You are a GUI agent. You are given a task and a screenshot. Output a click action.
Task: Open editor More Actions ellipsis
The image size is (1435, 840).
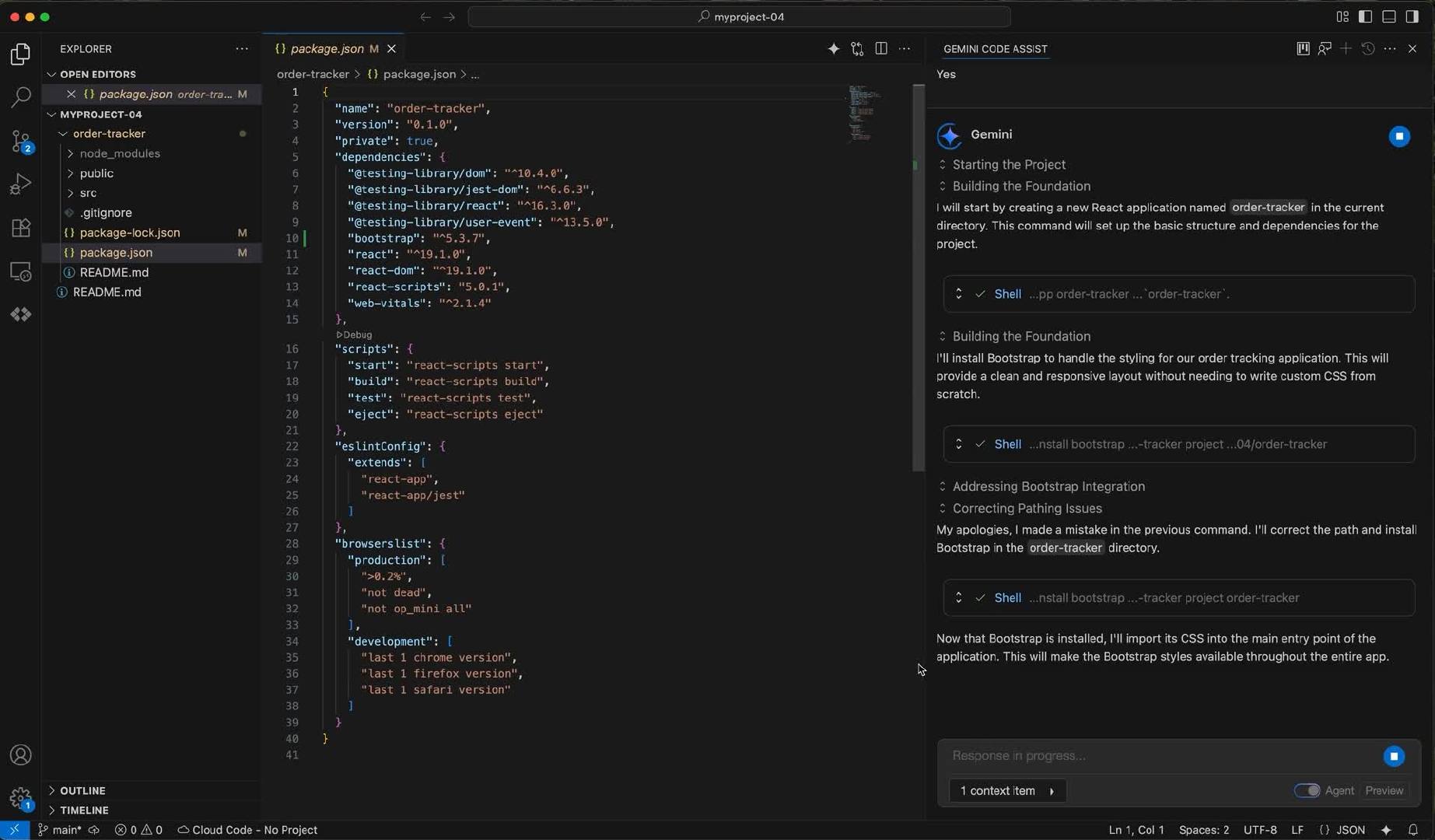point(905,49)
